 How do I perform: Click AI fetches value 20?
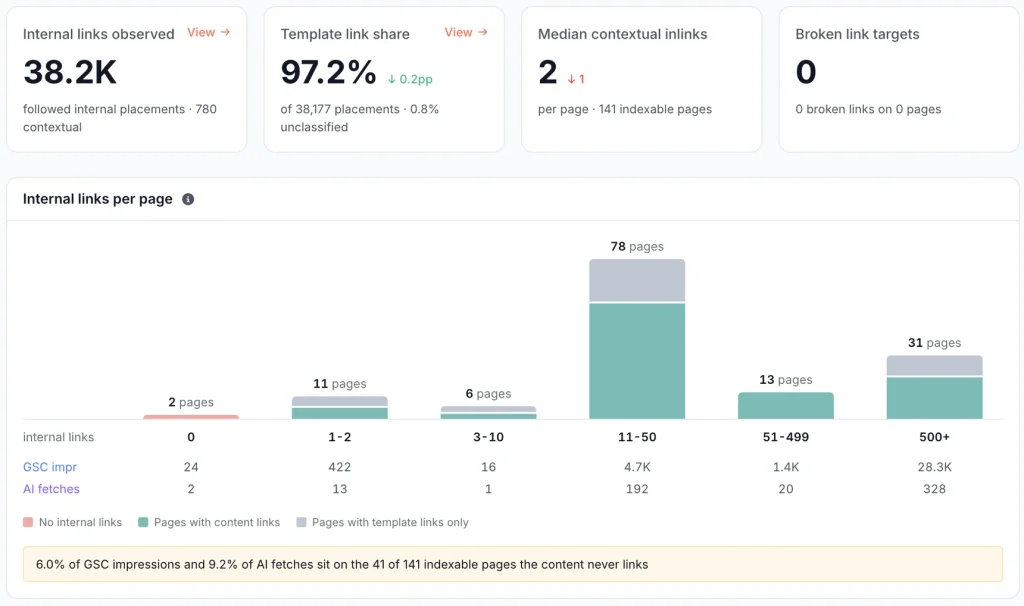point(786,489)
